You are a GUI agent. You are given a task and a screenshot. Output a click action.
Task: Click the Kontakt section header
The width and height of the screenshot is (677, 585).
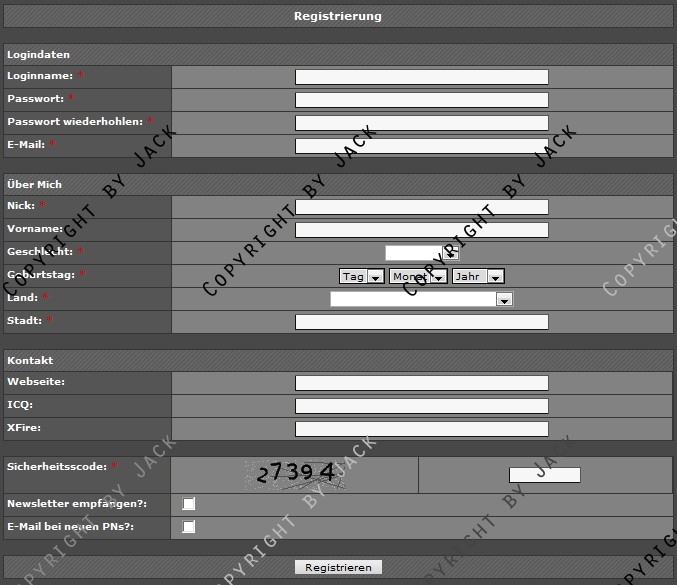pos(338,361)
